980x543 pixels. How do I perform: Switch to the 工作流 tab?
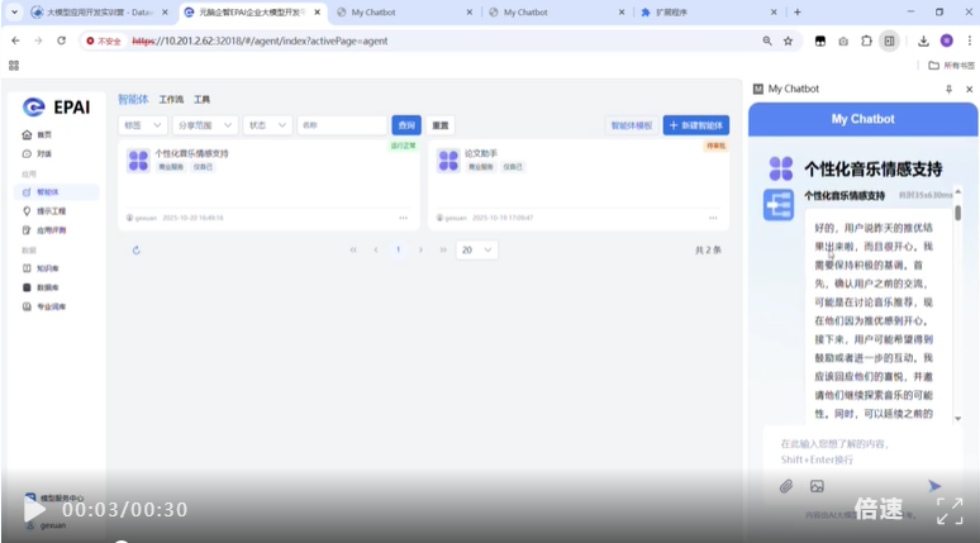(171, 100)
